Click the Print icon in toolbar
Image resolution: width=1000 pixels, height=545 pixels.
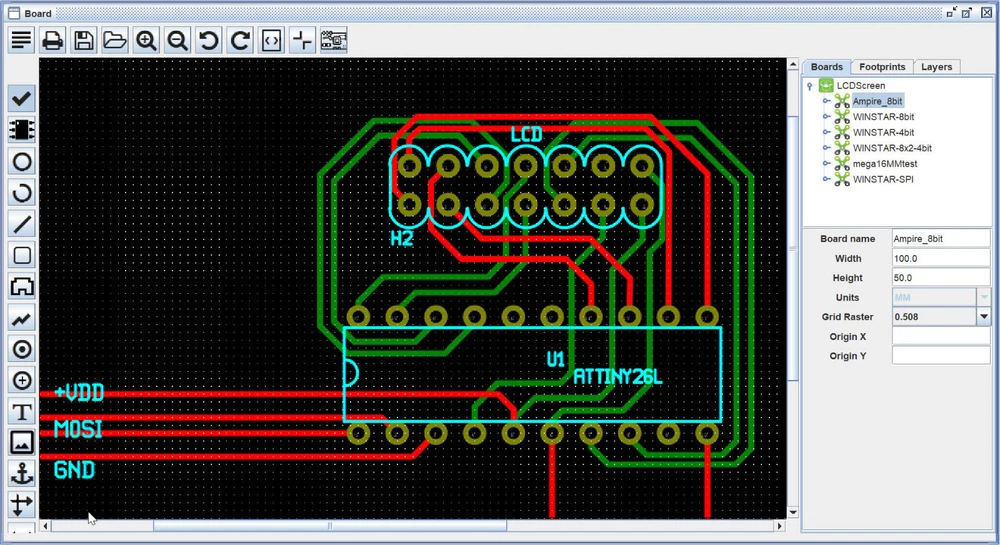click(x=53, y=41)
